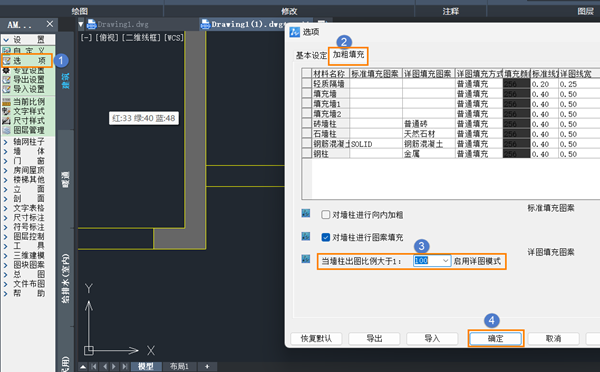Expand 房间屋顶 menu group
600x372 pixels.
point(6,170)
